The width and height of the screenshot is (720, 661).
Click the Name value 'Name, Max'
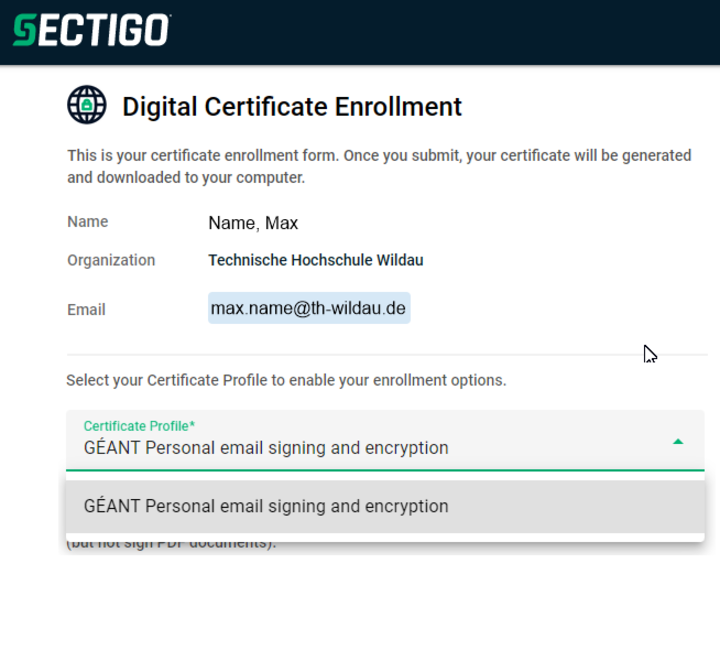tap(253, 223)
